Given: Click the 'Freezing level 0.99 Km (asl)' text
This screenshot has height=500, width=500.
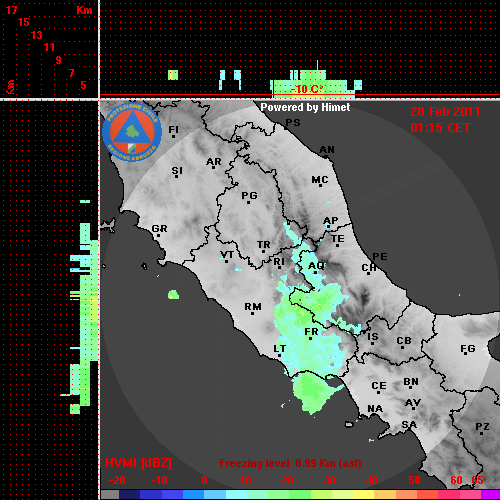Looking at the screenshot, I should (x=290, y=463).
